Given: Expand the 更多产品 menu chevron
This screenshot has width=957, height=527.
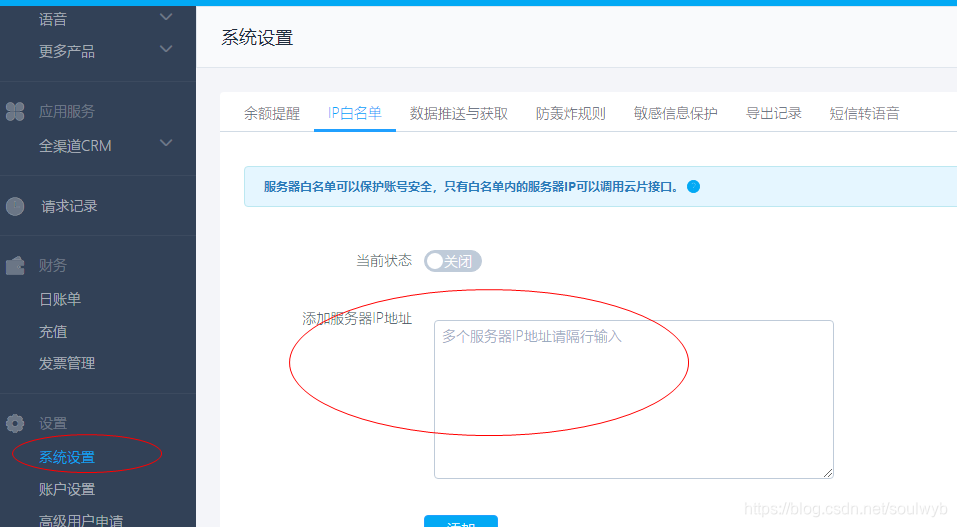Looking at the screenshot, I should coord(166,48).
